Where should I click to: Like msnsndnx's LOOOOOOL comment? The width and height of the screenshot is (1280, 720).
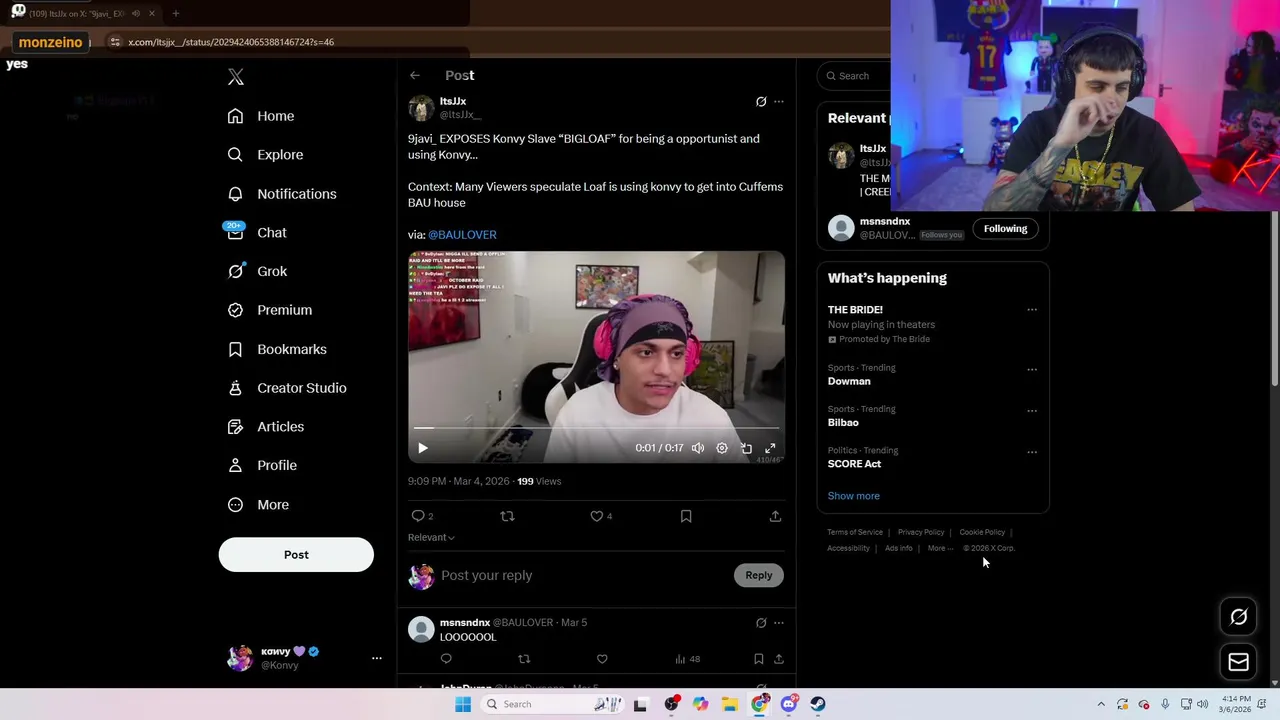pos(602,659)
